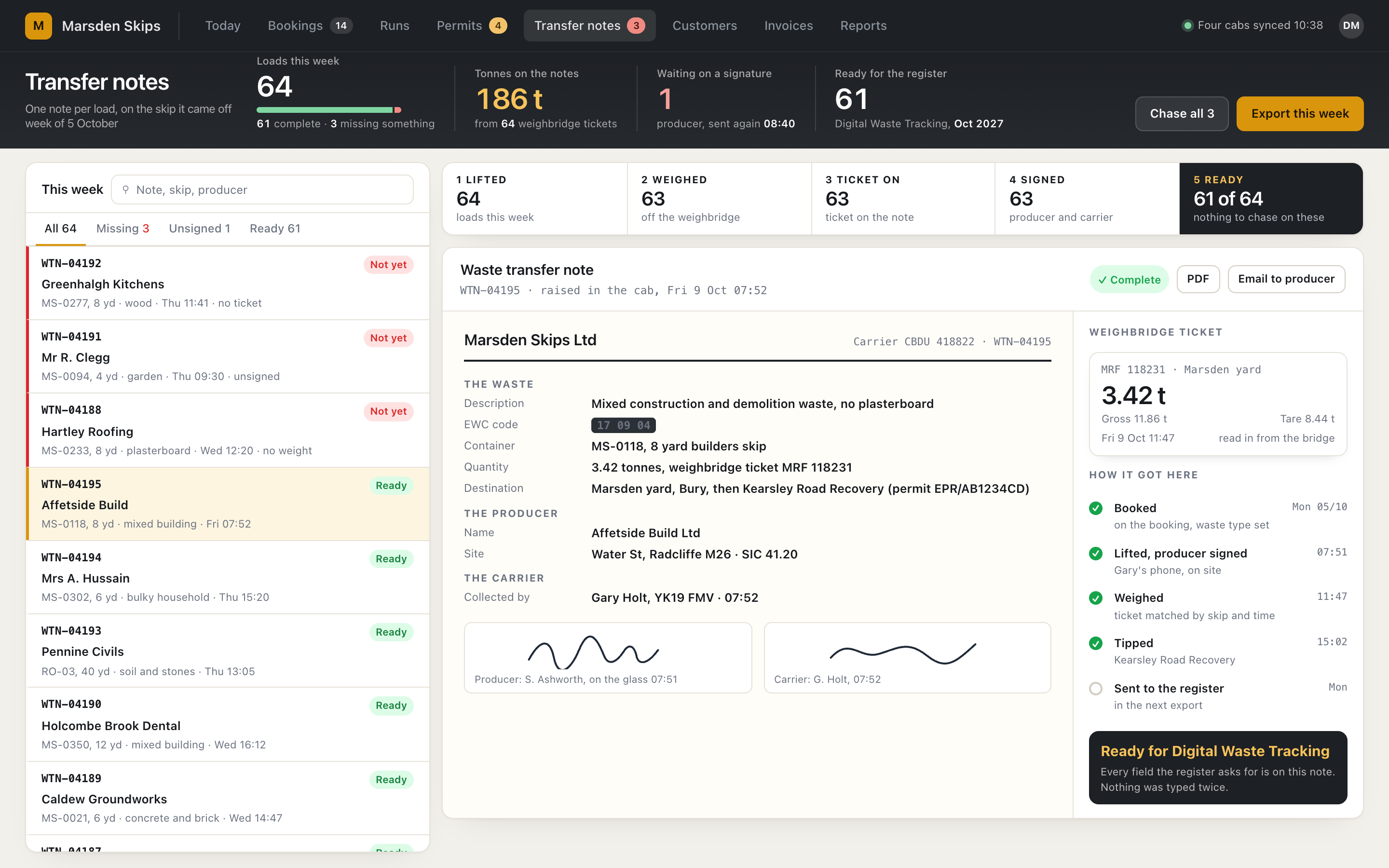Screen dimensions: 1389x868
Task: Select the 3 Ticket On stage card
Action: point(903,199)
